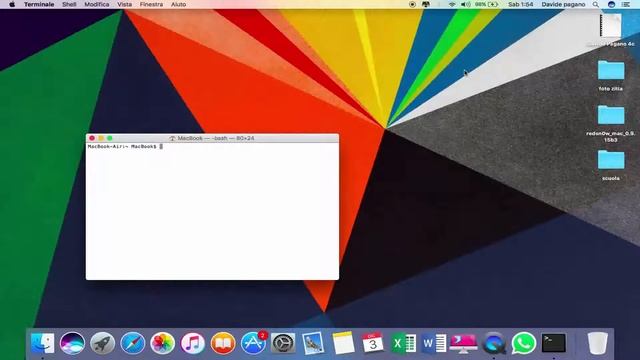Screen dimensions: 640x360
Task: Click the volume speaker icon
Action: coord(466,4)
